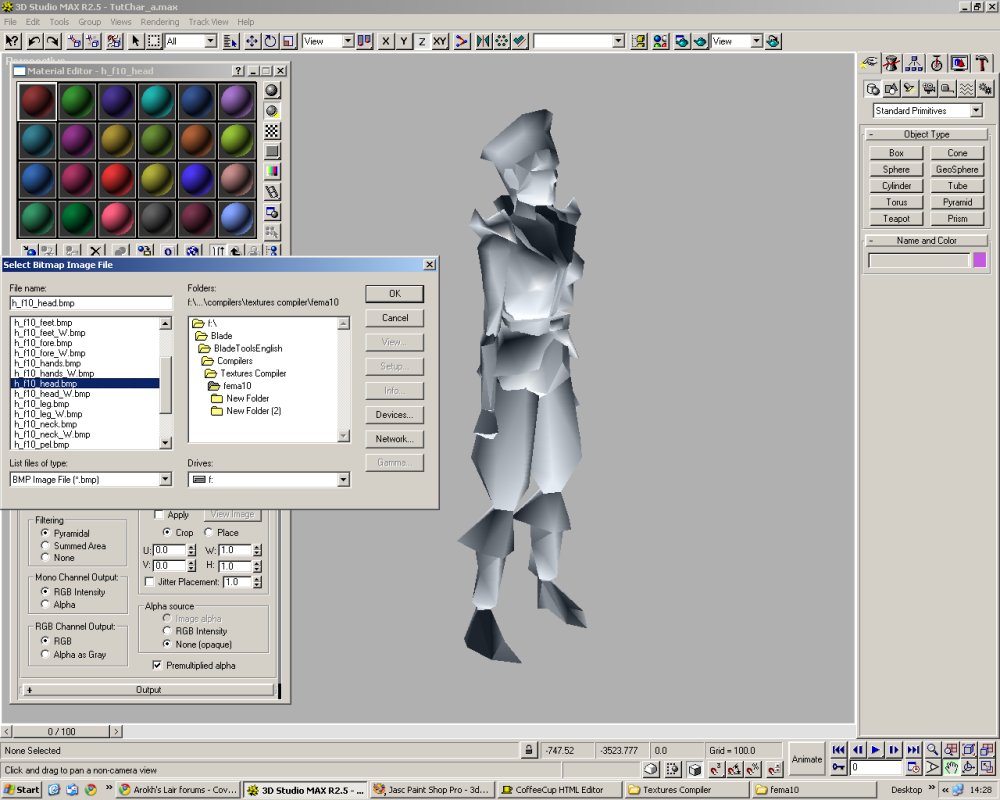The image size is (1000, 800).
Task: Open the selection filter All dropdown
Action: 210,41
